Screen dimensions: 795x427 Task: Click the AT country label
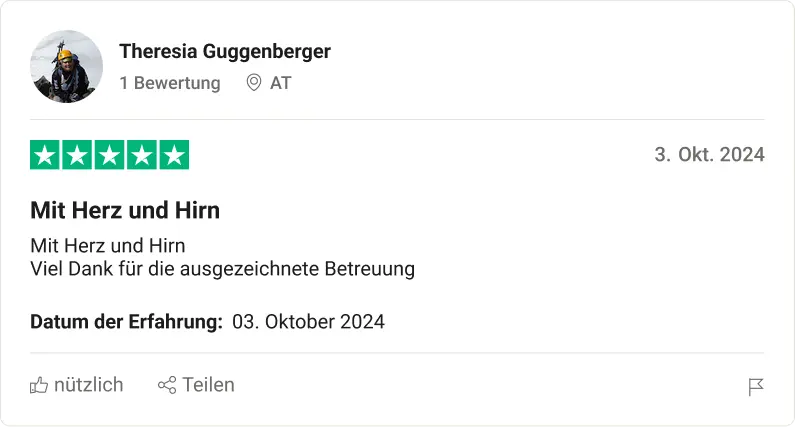click(x=281, y=83)
